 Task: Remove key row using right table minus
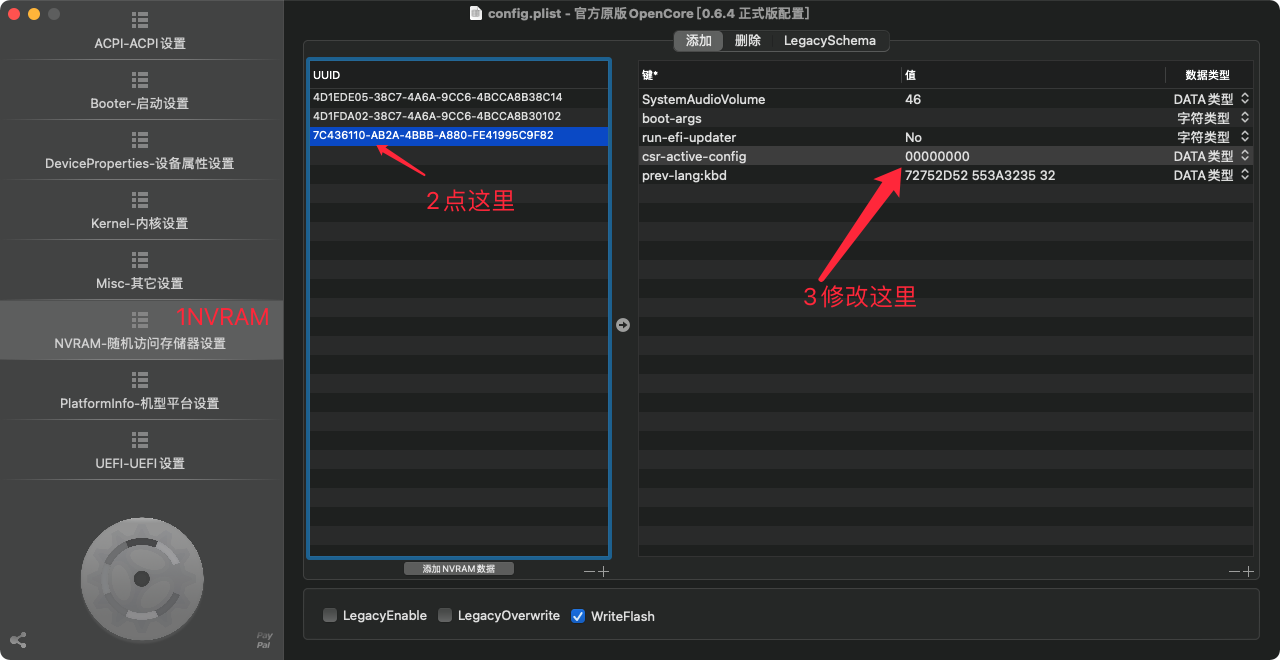tap(1234, 571)
